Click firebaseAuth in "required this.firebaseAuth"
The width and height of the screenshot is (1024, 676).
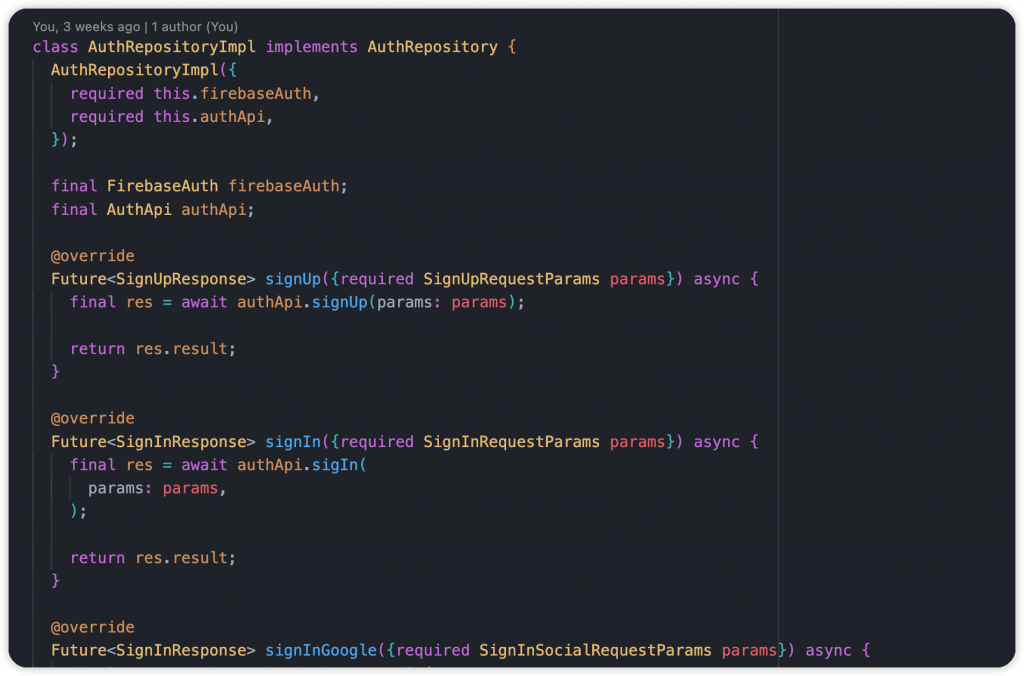(x=255, y=93)
